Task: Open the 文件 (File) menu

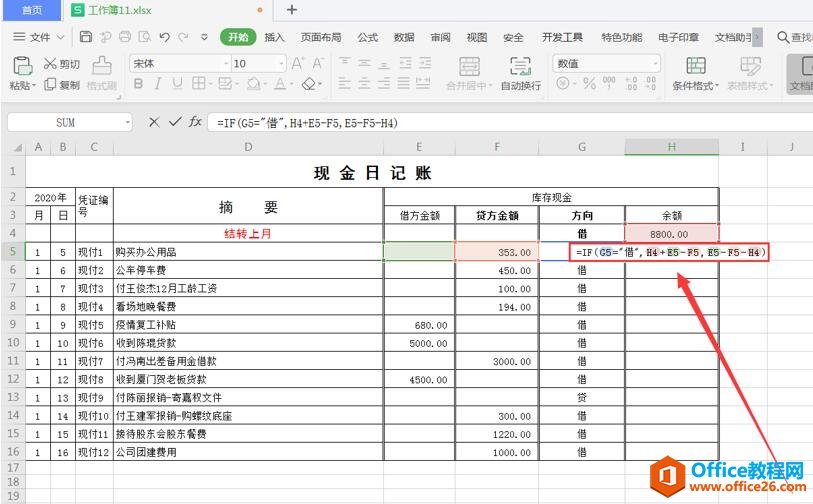Action: point(39,37)
